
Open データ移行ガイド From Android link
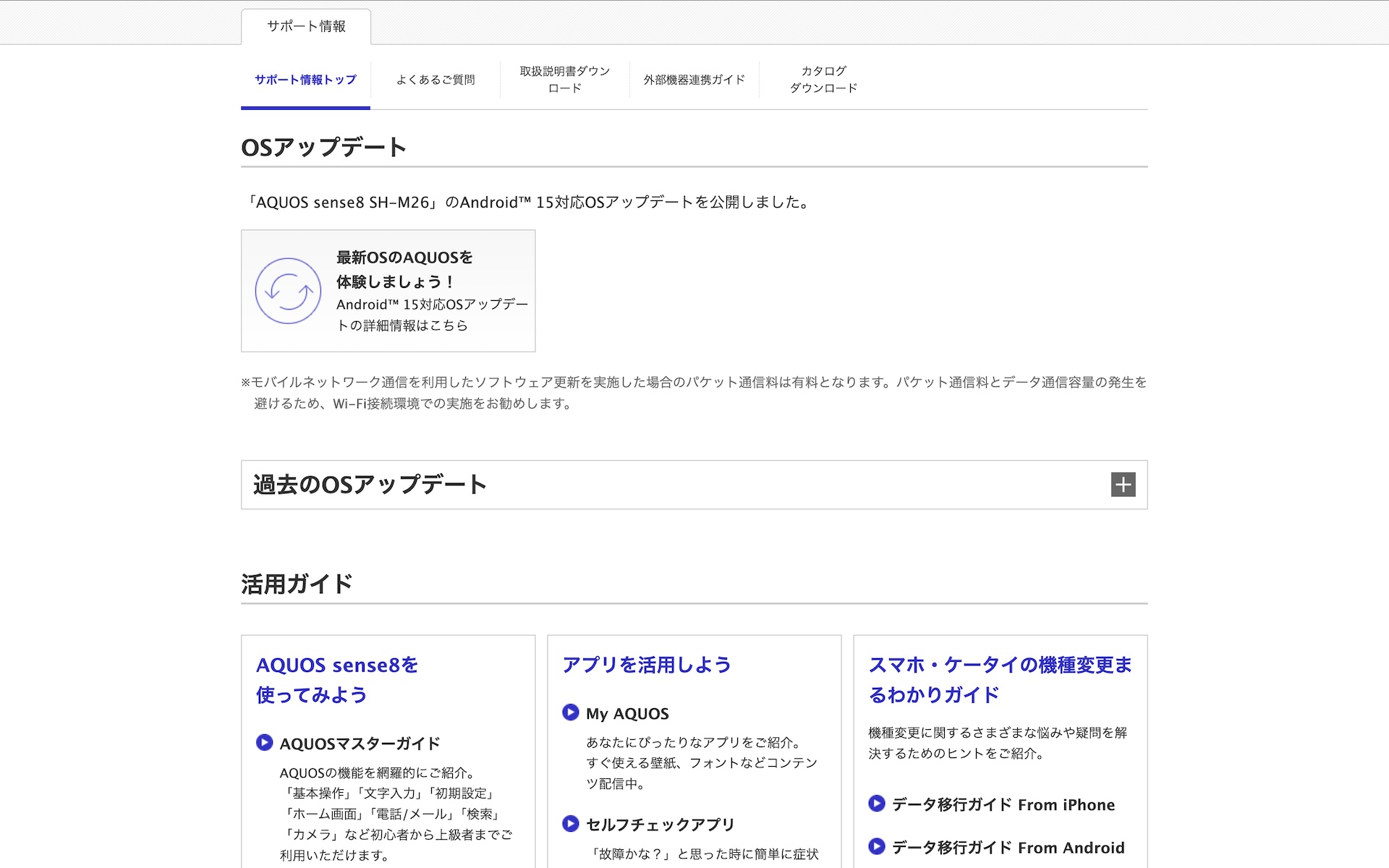click(x=1008, y=848)
